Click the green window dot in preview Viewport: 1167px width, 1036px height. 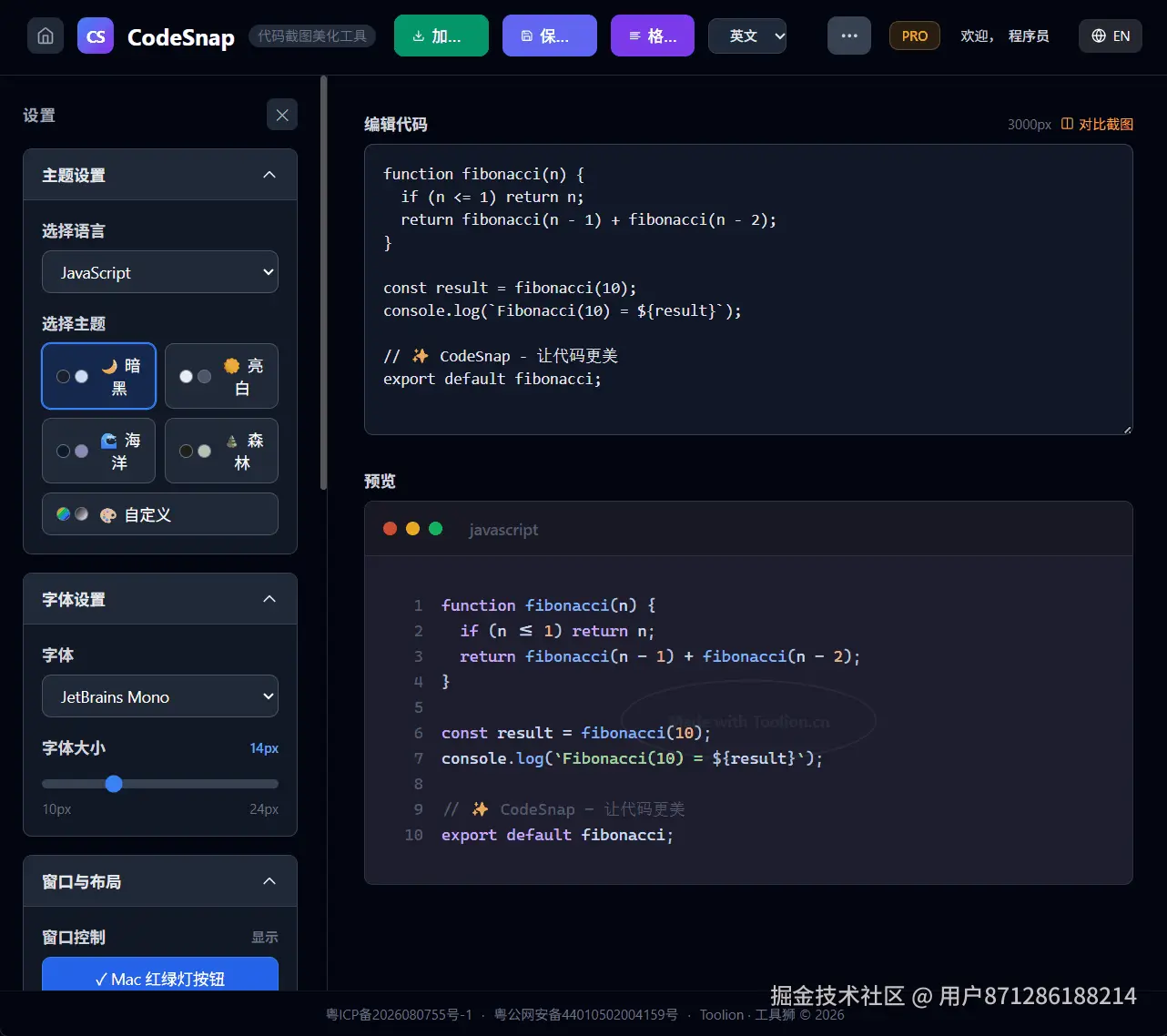tap(435, 529)
